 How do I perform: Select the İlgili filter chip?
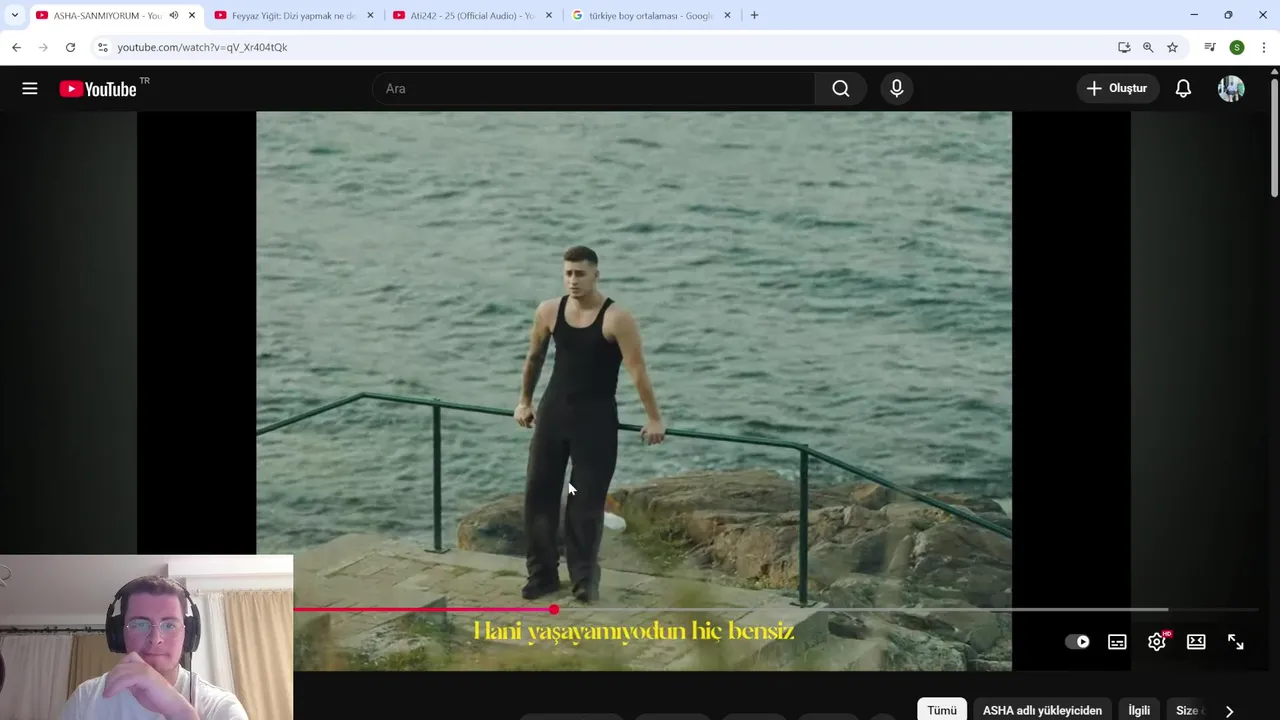1139,710
